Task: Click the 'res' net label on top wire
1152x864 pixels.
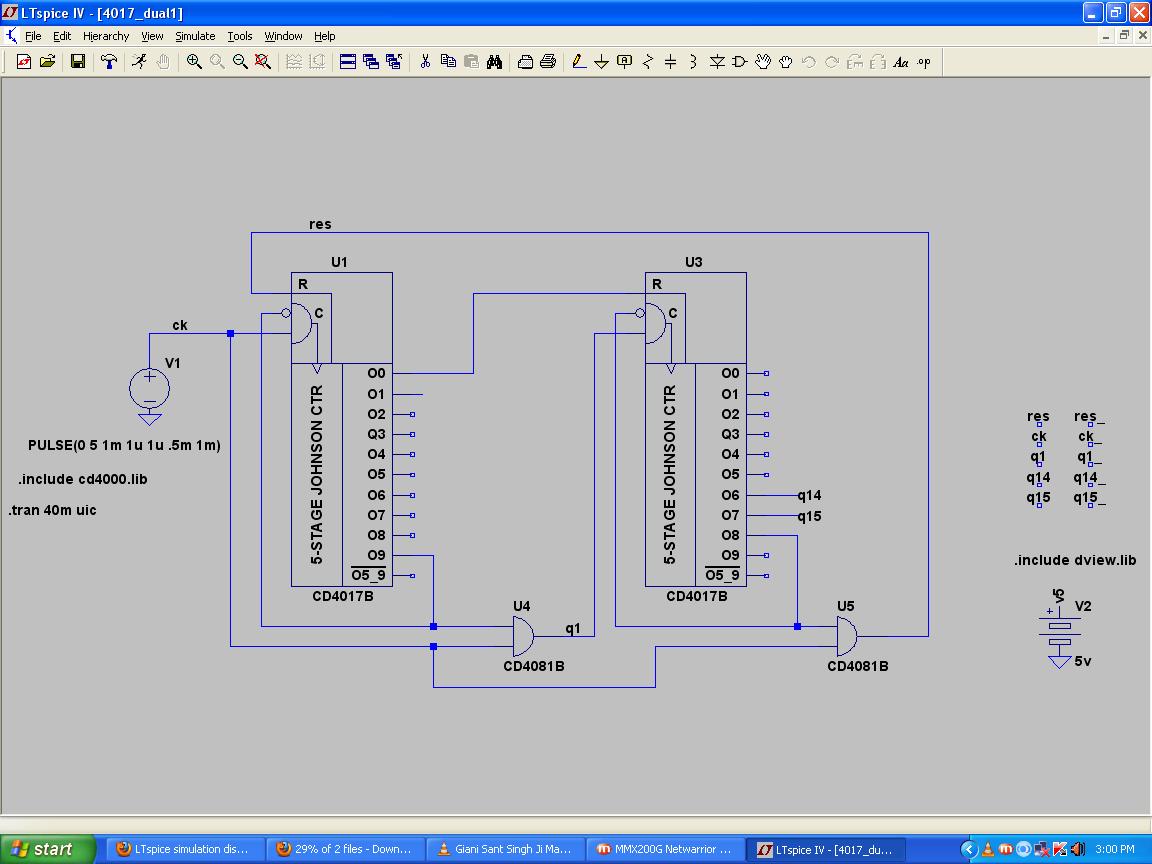Action: pyautogui.click(x=320, y=224)
